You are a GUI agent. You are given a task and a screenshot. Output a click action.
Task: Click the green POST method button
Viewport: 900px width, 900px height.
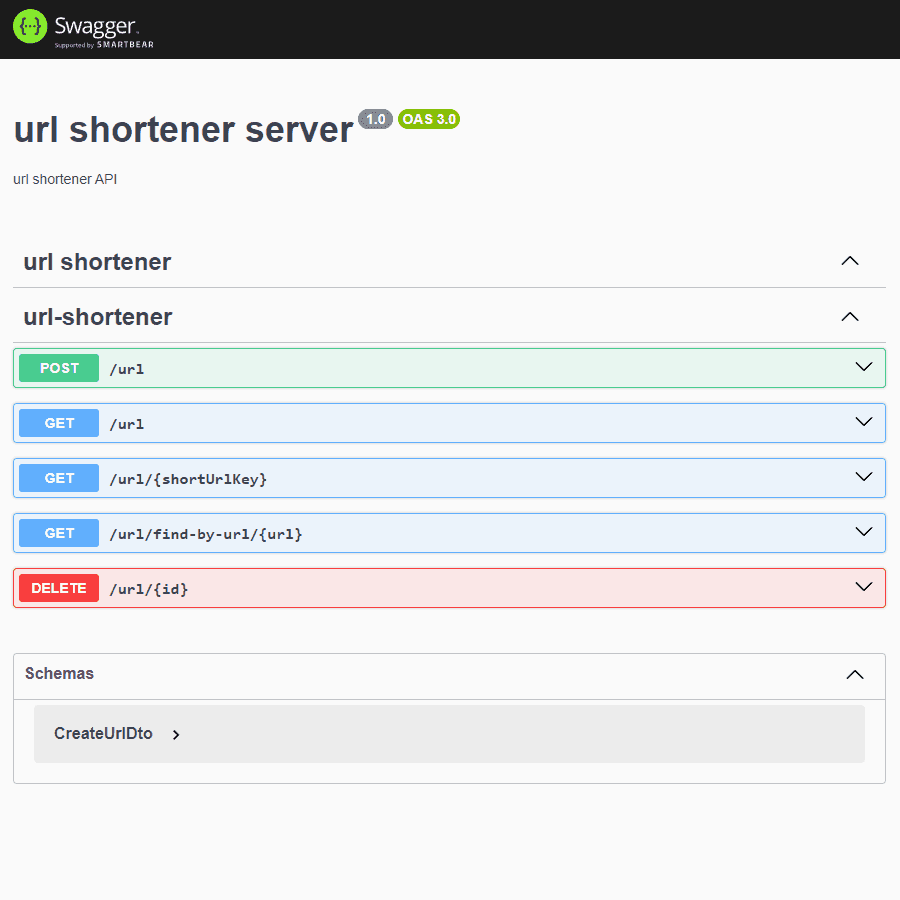tap(59, 368)
